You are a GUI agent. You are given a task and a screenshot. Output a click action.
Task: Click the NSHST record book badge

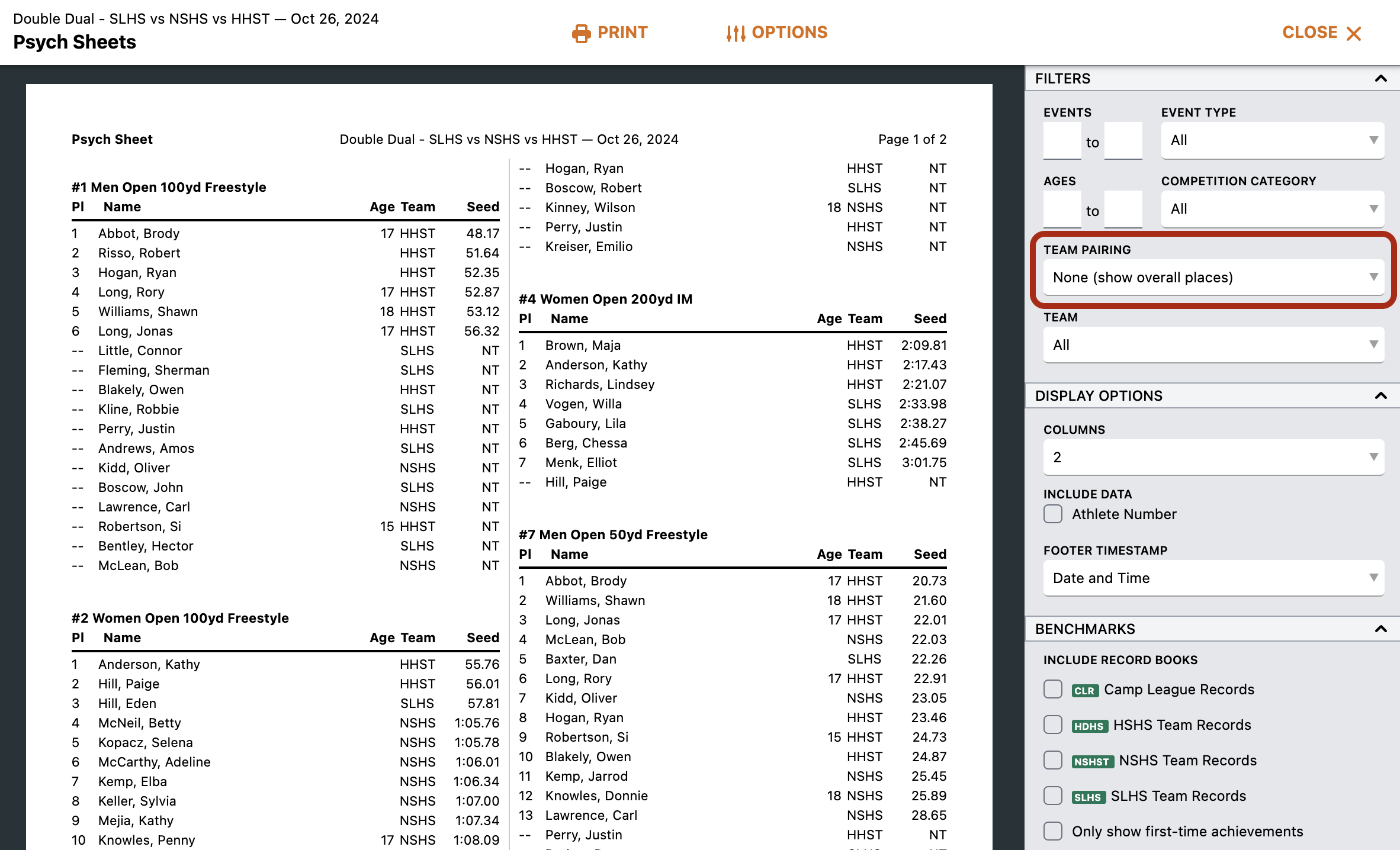(1093, 761)
